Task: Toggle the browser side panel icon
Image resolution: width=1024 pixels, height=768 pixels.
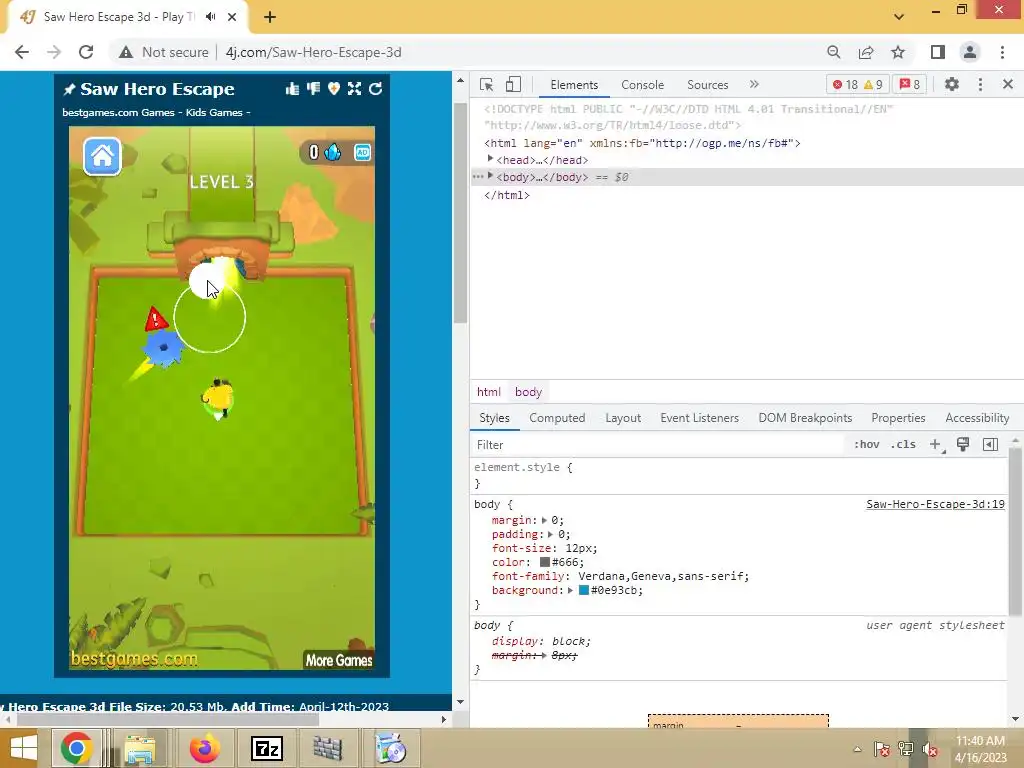Action: click(938, 52)
